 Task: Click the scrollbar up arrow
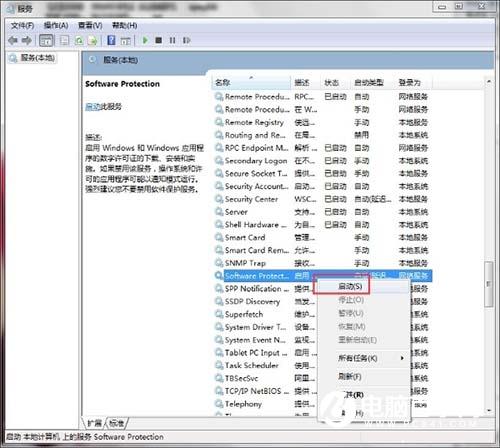(x=489, y=81)
